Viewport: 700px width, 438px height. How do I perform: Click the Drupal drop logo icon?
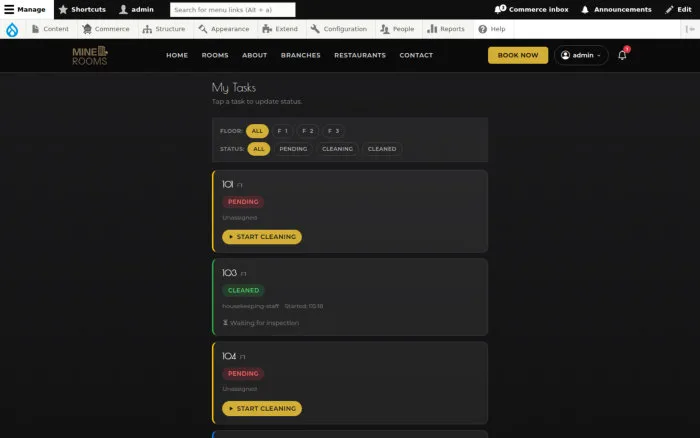pyautogui.click(x=12, y=29)
